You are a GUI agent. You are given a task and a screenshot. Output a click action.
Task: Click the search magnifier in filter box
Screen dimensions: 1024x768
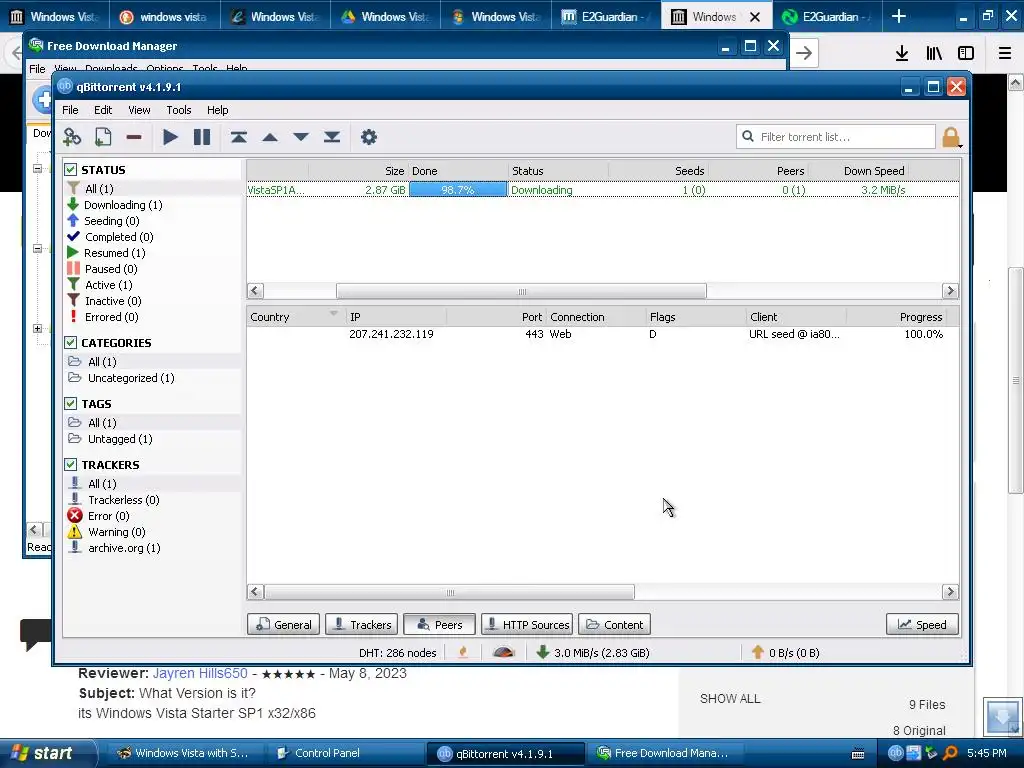point(748,136)
